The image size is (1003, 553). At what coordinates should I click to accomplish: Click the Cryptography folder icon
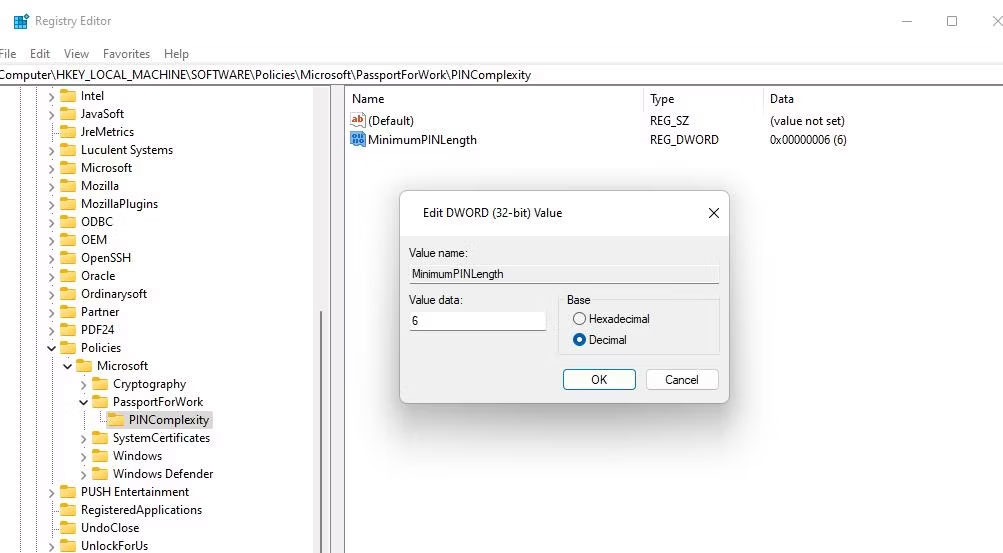pos(100,384)
